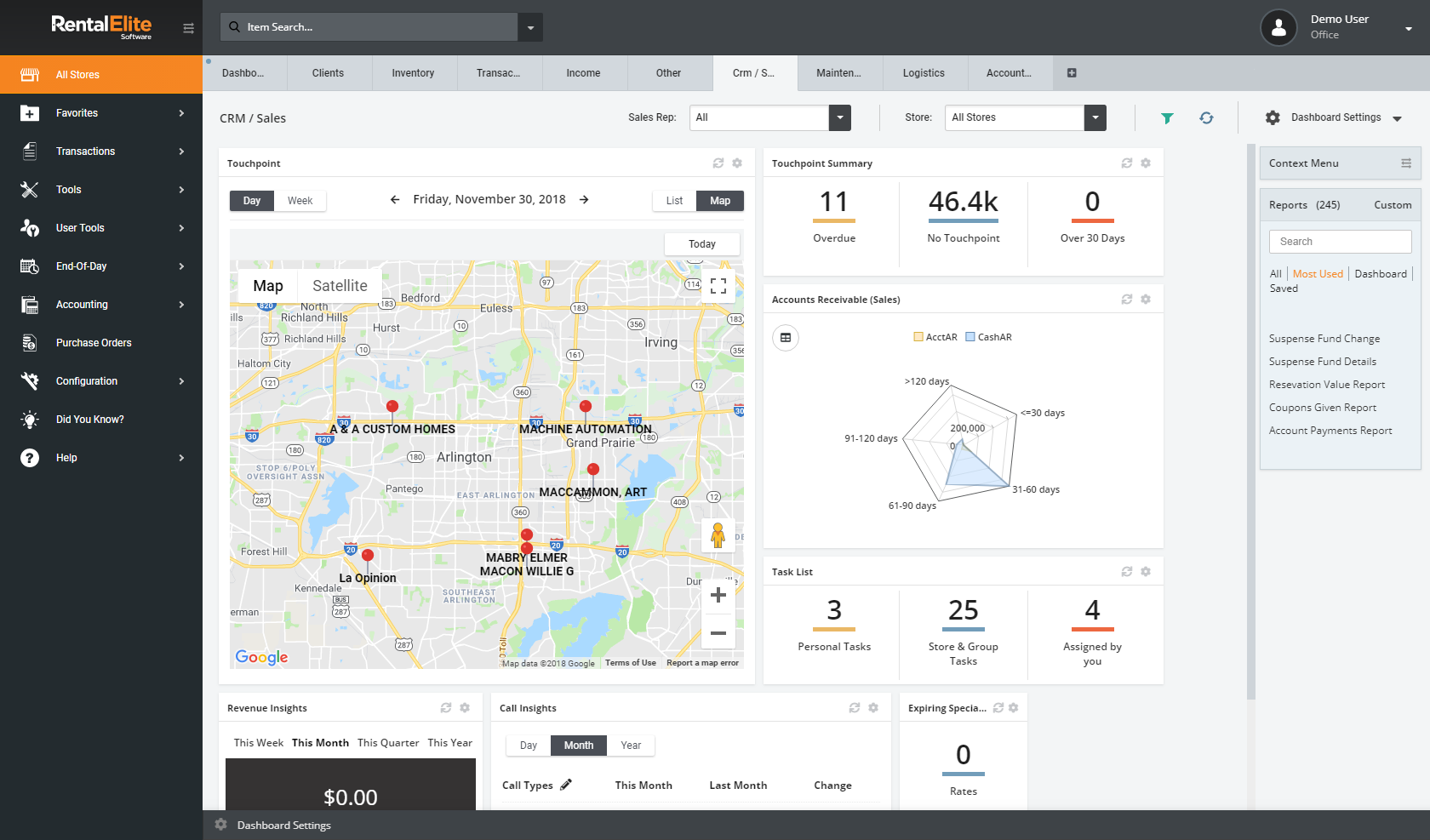Refresh the Task List widget
Image resolution: width=1430 pixels, height=840 pixels.
pos(1127,571)
